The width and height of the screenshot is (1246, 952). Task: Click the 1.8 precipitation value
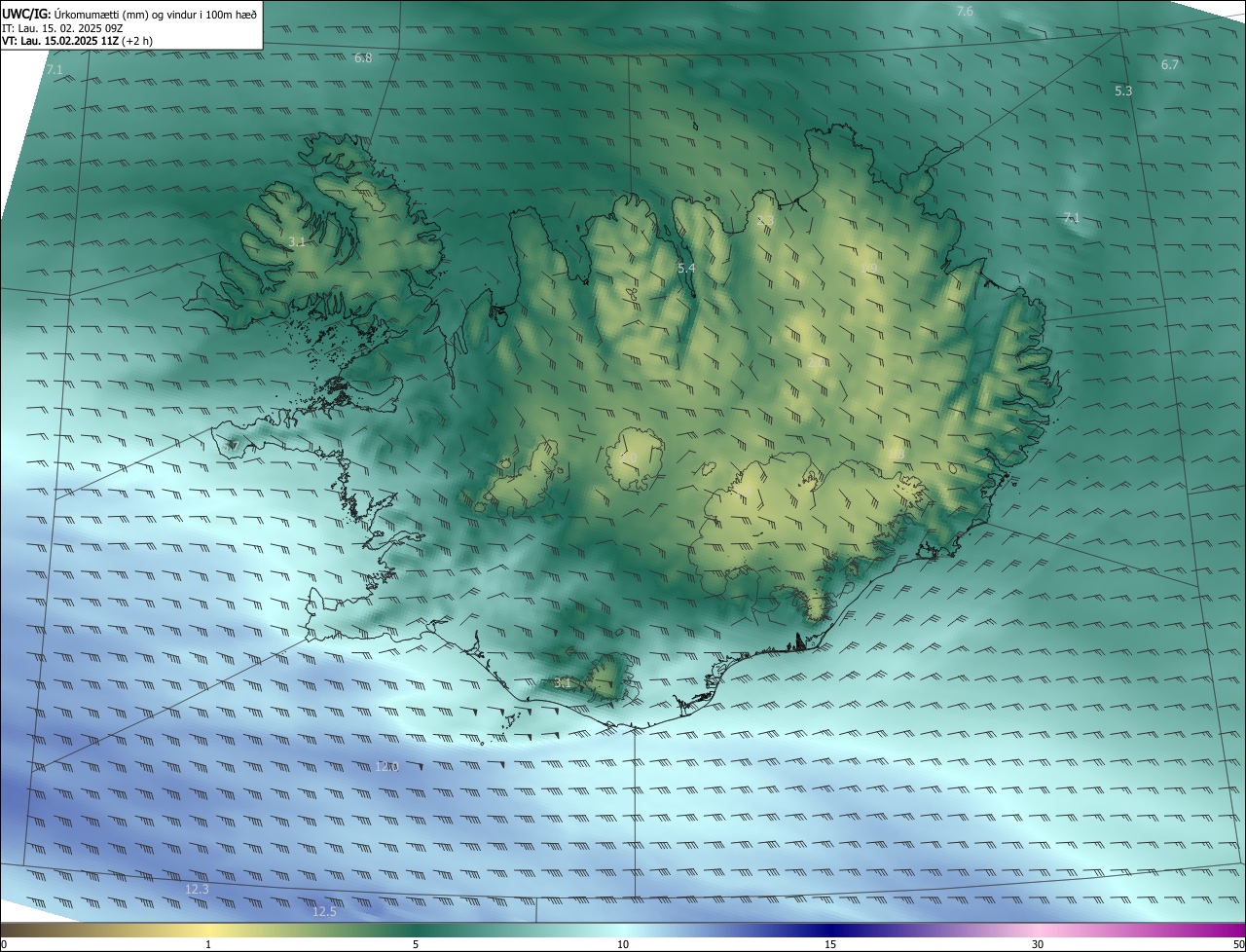point(898,454)
